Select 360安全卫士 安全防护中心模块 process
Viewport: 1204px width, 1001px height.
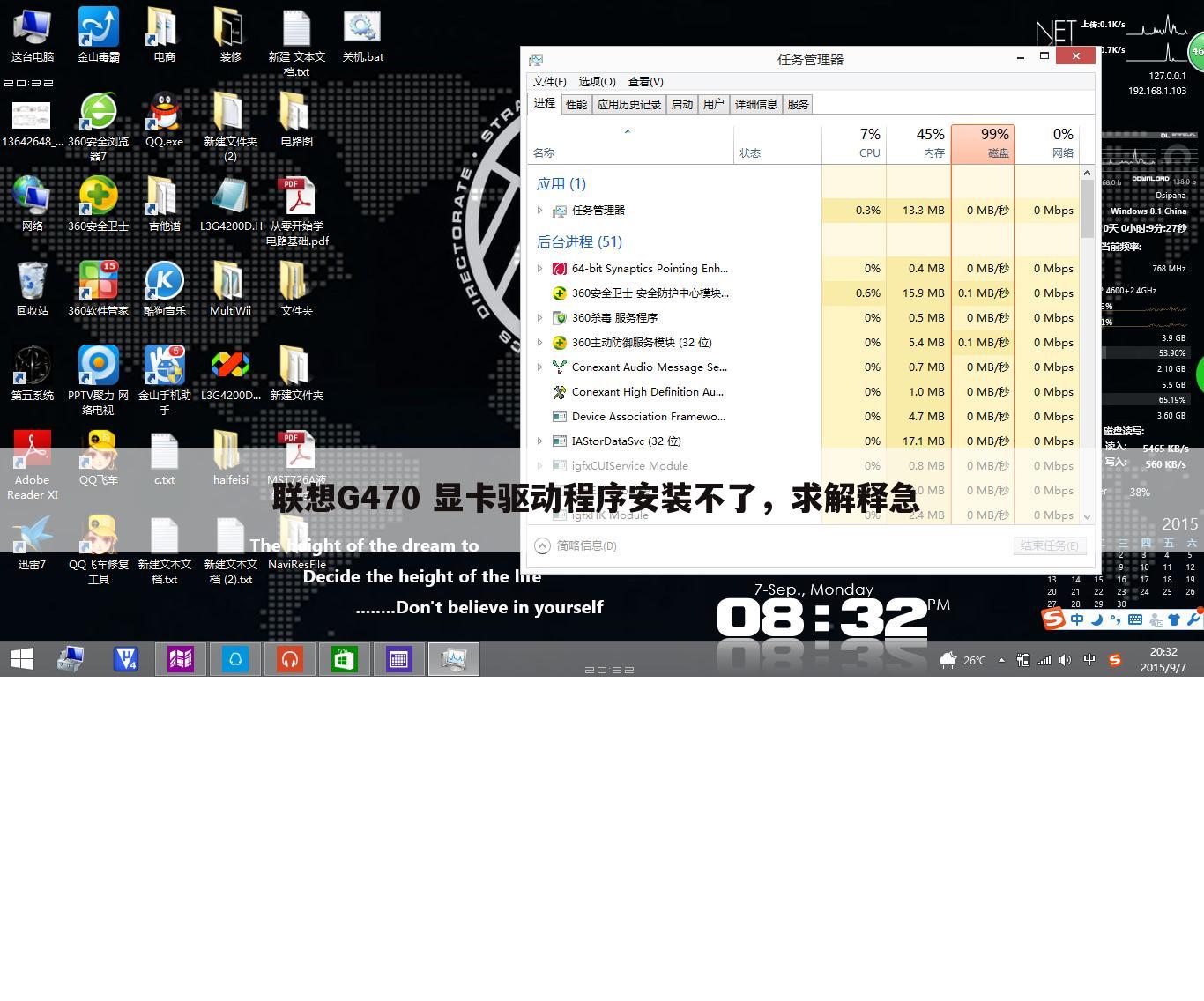point(804,293)
